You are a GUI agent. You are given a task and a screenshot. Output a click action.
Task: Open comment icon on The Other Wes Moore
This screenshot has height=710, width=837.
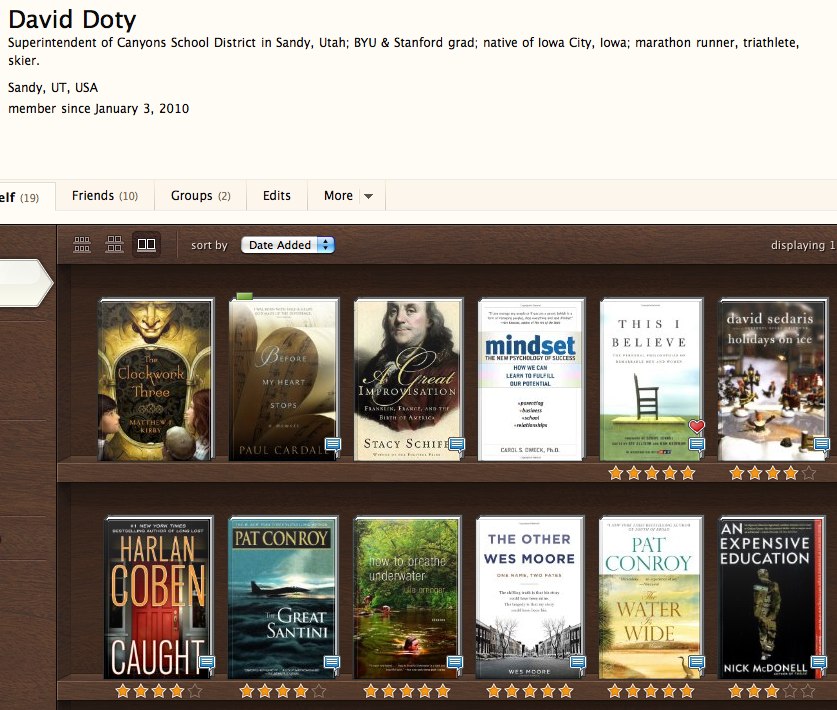[x=577, y=662]
